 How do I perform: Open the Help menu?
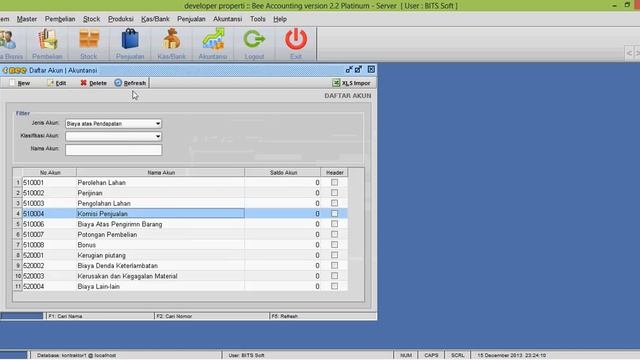click(280, 19)
